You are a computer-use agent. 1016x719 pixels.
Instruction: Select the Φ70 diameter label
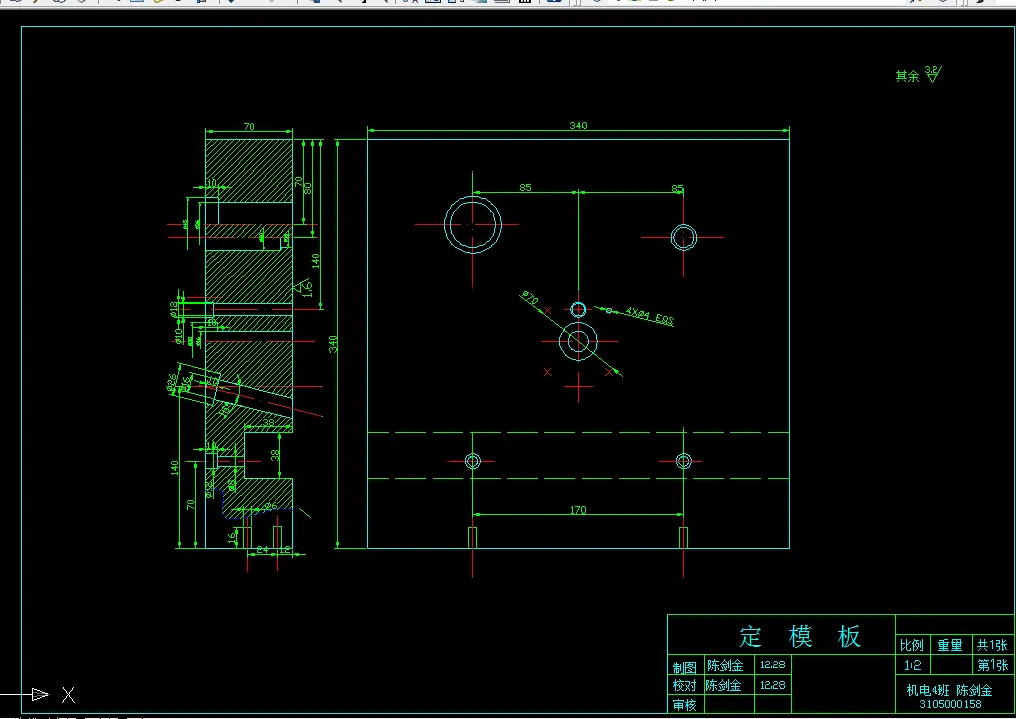tap(529, 298)
